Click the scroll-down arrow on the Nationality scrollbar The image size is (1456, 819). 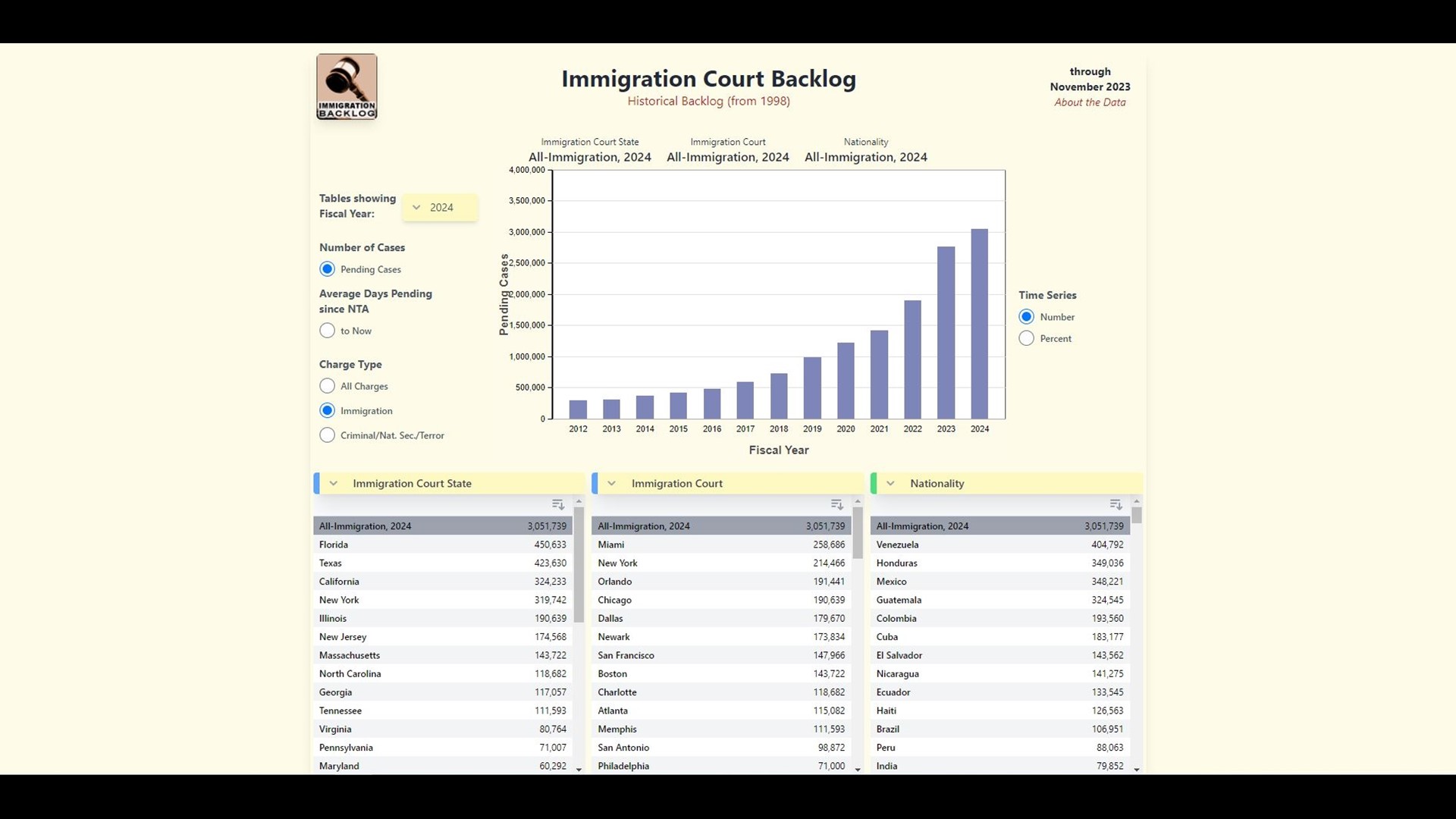(x=1136, y=769)
